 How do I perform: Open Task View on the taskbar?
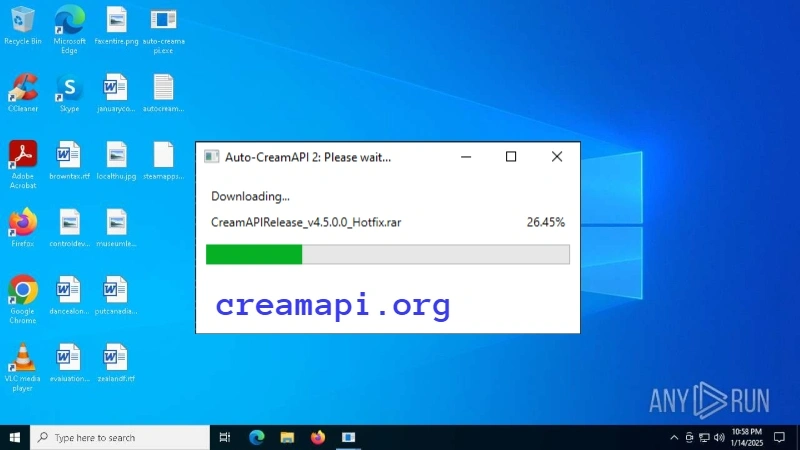(x=224, y=437)
